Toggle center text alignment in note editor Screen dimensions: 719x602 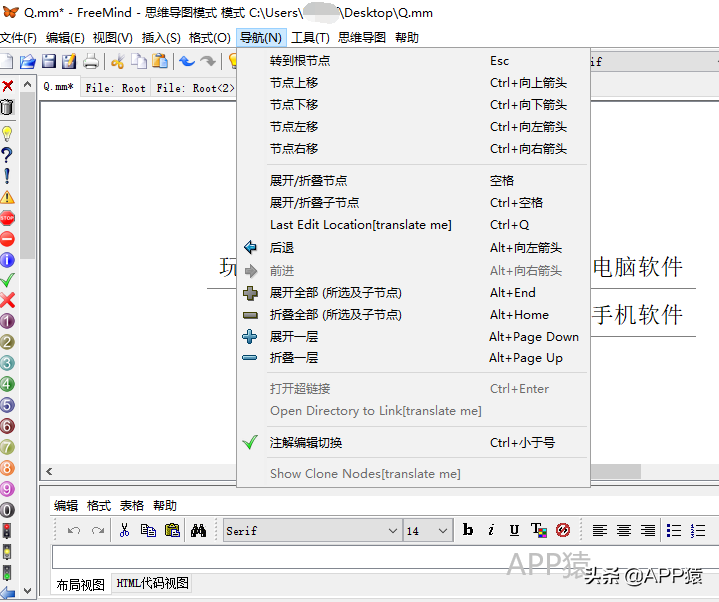[x=624, y=530]
